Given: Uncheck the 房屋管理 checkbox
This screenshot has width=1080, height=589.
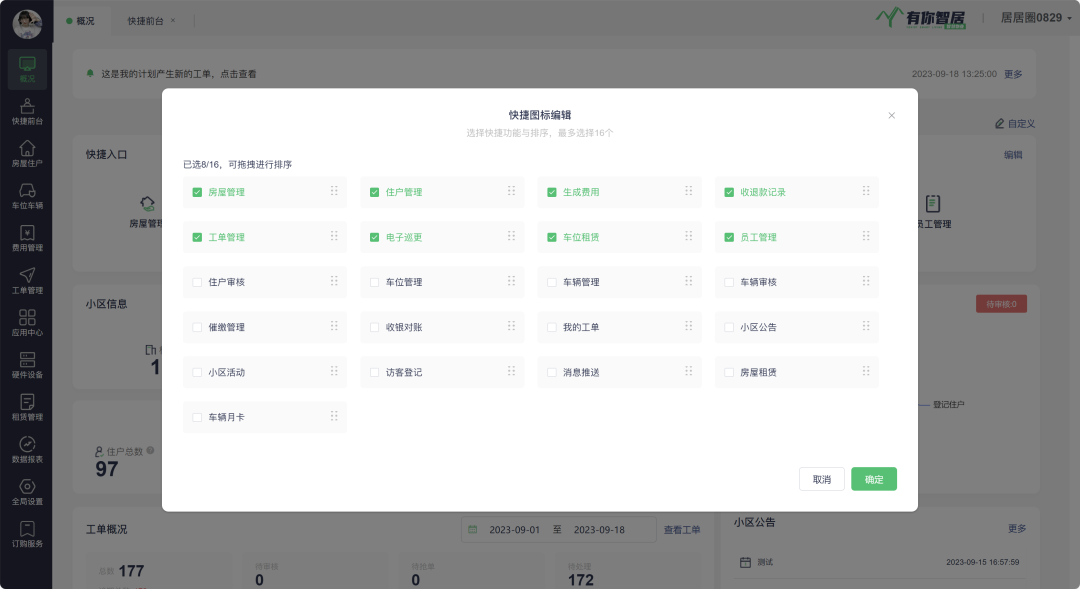Looking at the screenshot, I should tap(197, 192).
